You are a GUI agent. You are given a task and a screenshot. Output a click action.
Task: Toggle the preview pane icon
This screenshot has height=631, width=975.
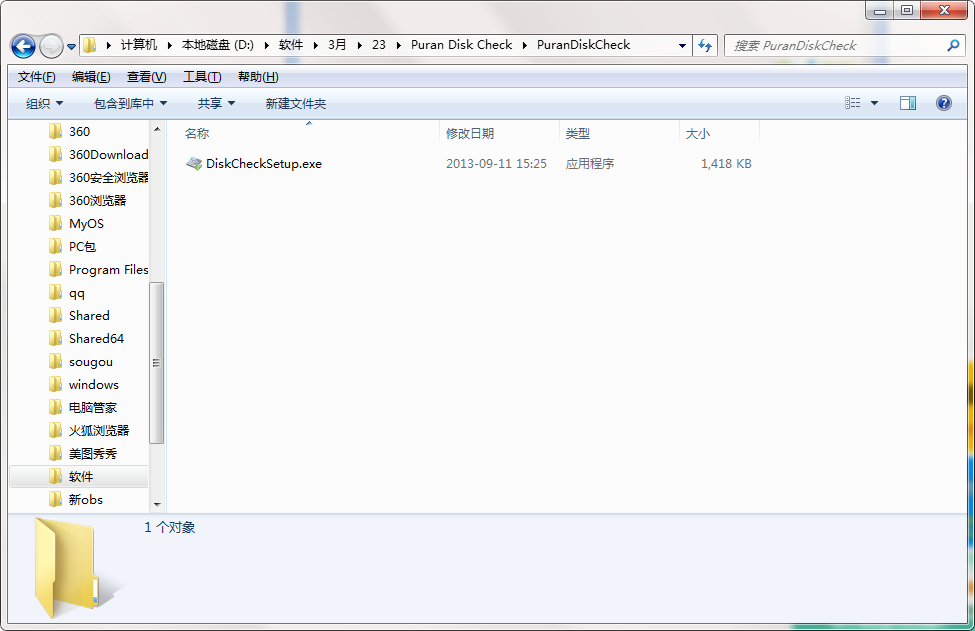908,103
